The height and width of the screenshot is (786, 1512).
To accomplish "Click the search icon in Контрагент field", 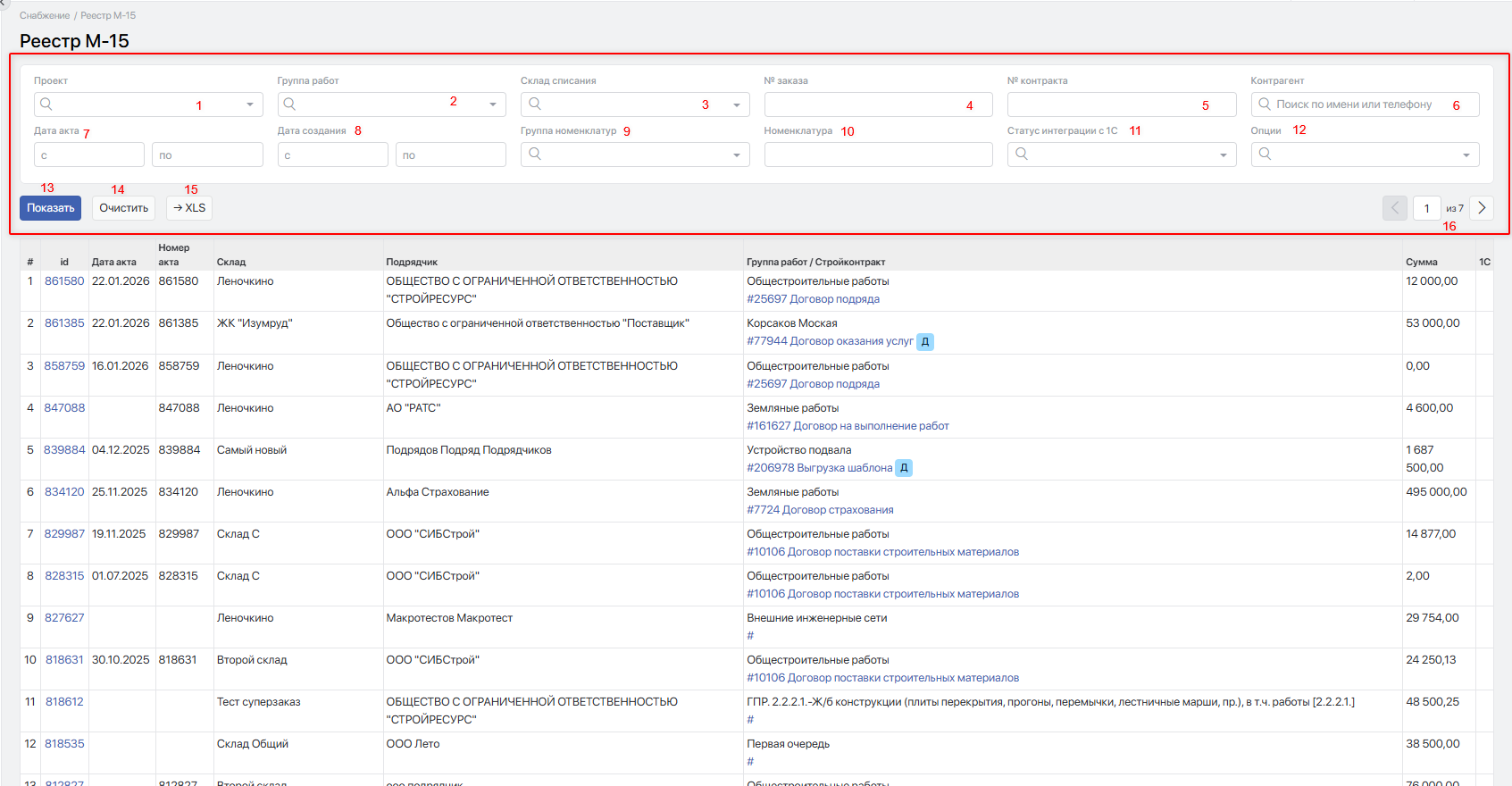I will 1265,105.
